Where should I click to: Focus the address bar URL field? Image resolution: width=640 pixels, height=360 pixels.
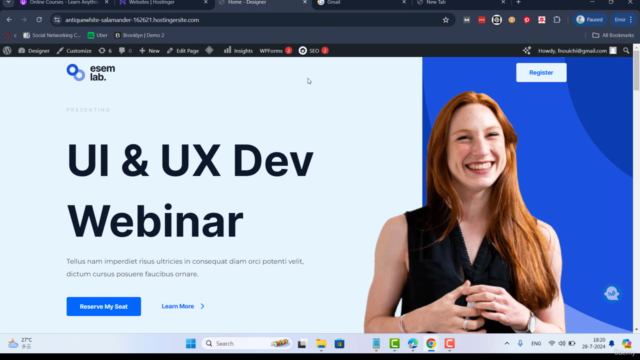click(252, 20)
